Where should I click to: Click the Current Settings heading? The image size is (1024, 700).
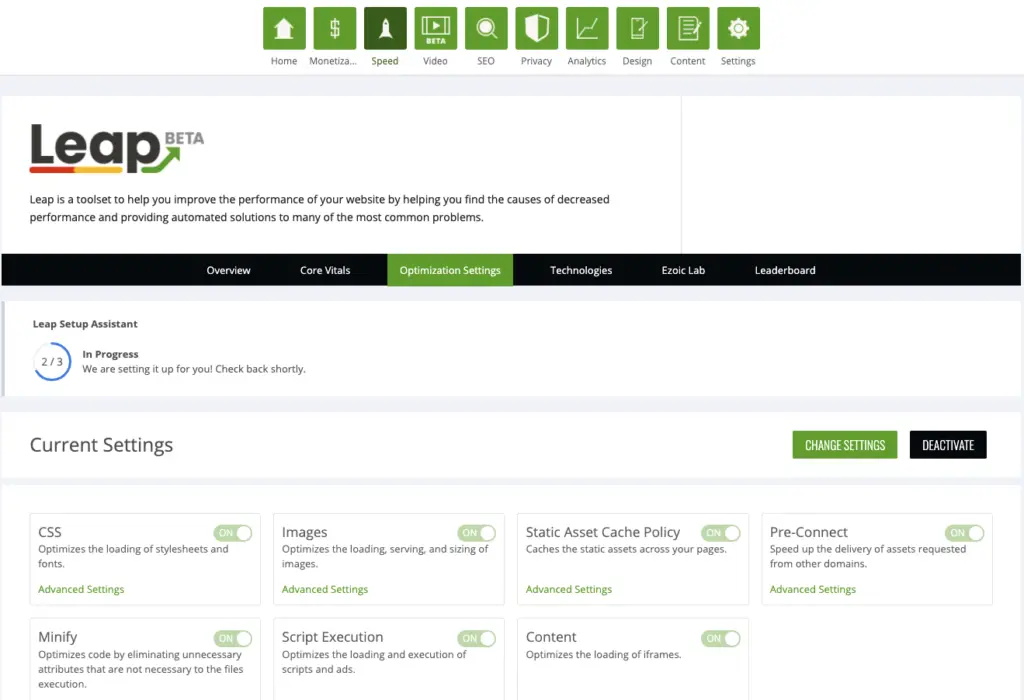click(101, 445)
